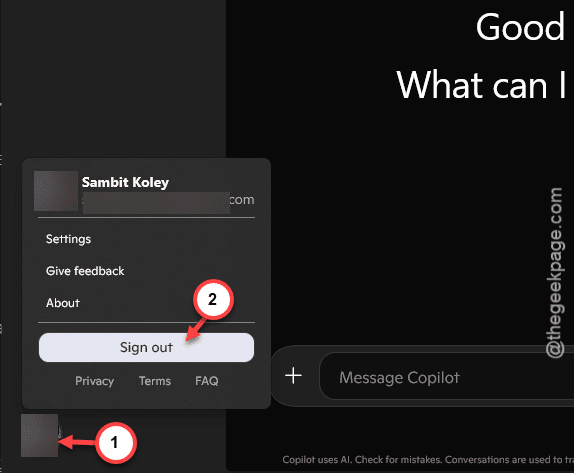
Task: Select Give feedback in account menu
Action: 85,271
